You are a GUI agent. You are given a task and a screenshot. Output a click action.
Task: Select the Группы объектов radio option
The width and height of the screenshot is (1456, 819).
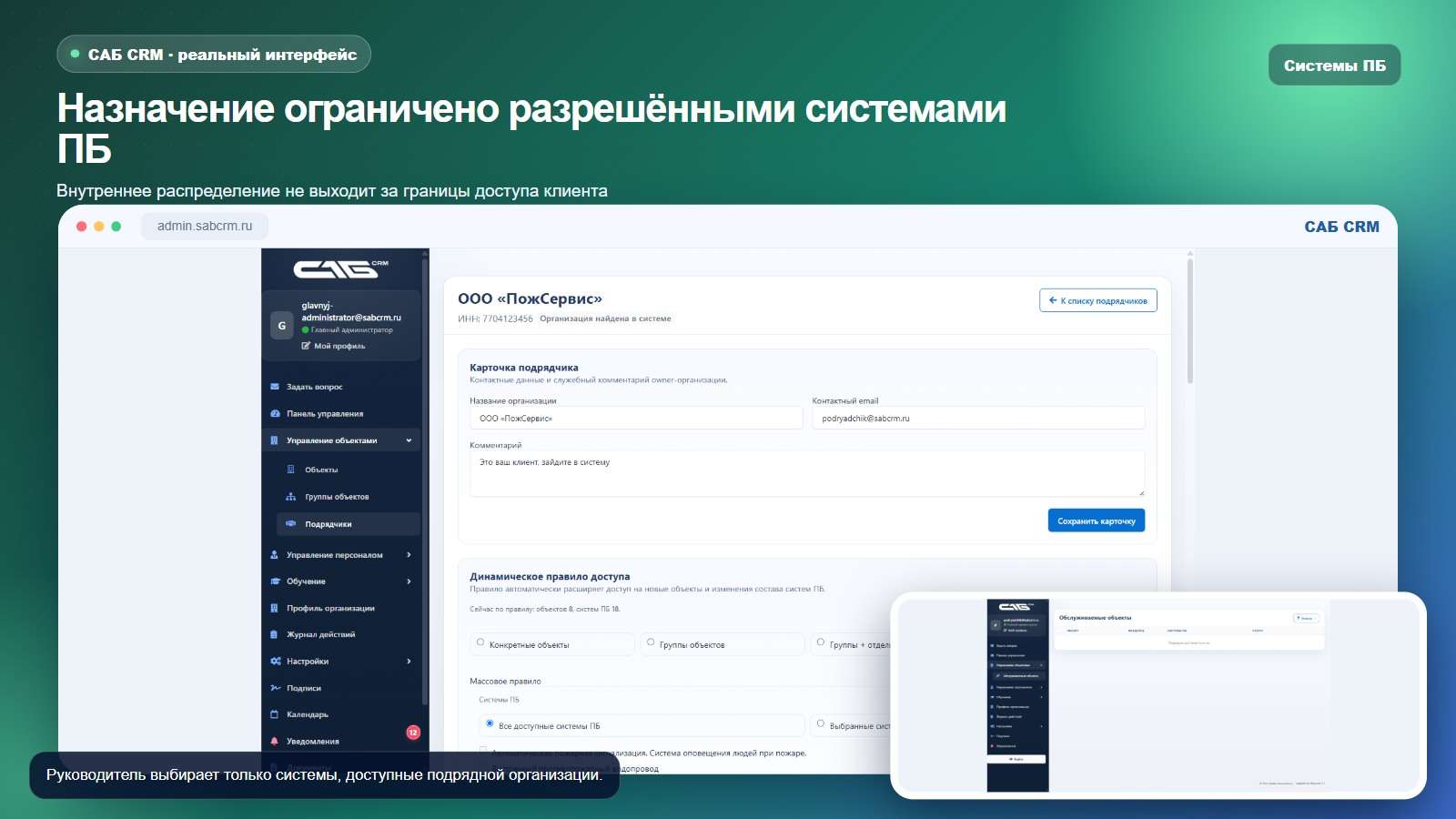click(x=651, y=642)
